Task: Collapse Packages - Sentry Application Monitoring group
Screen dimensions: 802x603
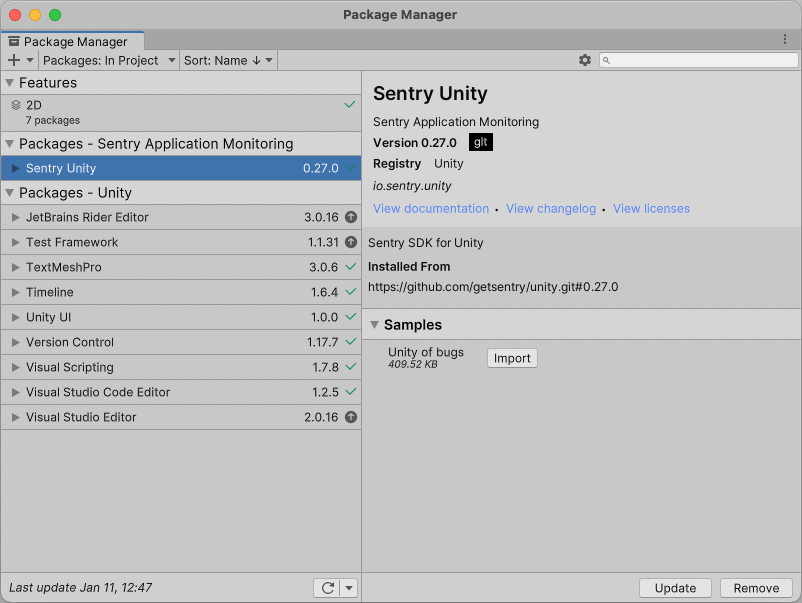Action: [x=10, y=144]
